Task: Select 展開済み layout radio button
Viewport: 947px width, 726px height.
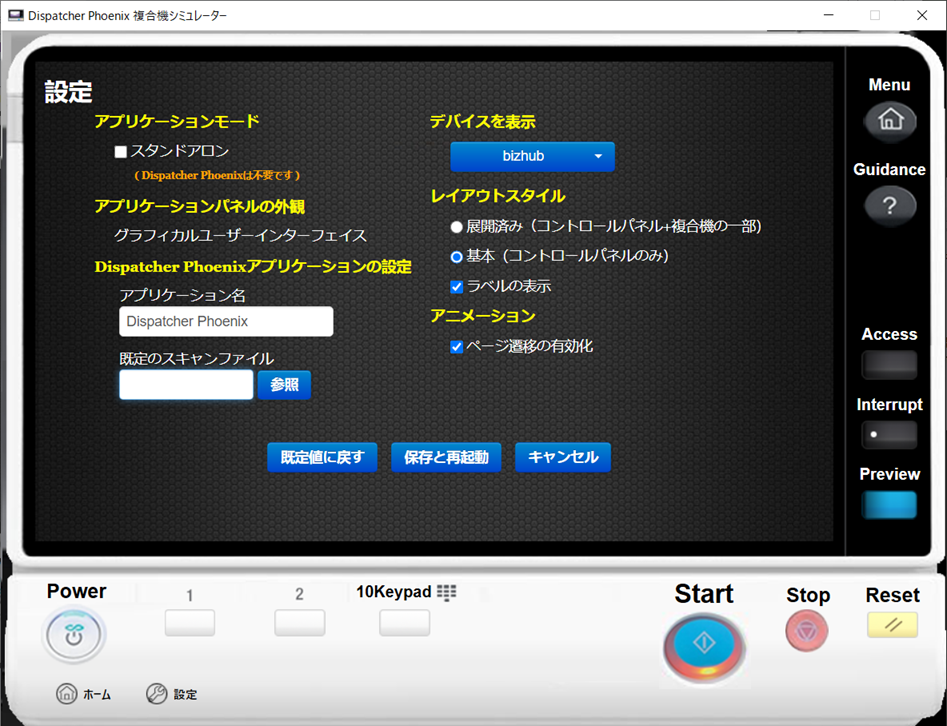Action: click(457, 227)
